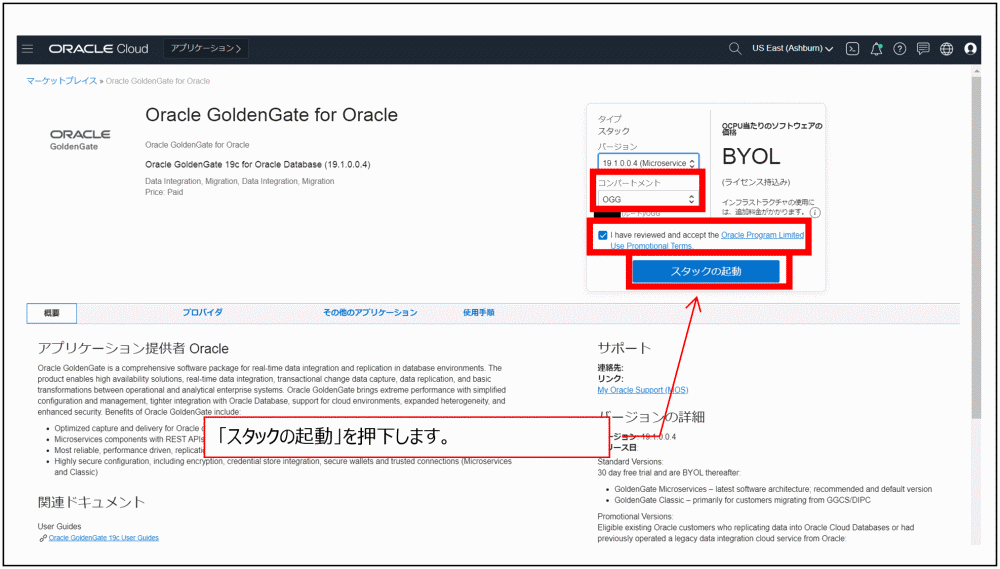Viewport: 1000px width, 569px height.
Task: Open the notifications bell icon
Action: [876, 49]
